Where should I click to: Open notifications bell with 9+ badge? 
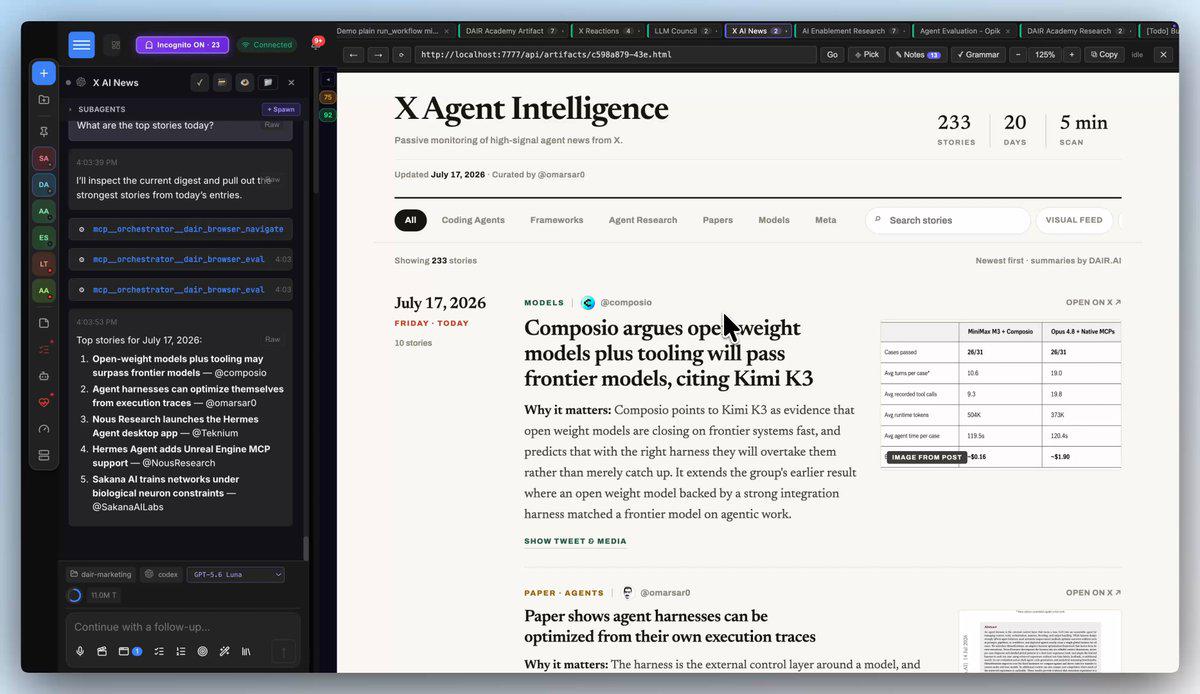316,44
